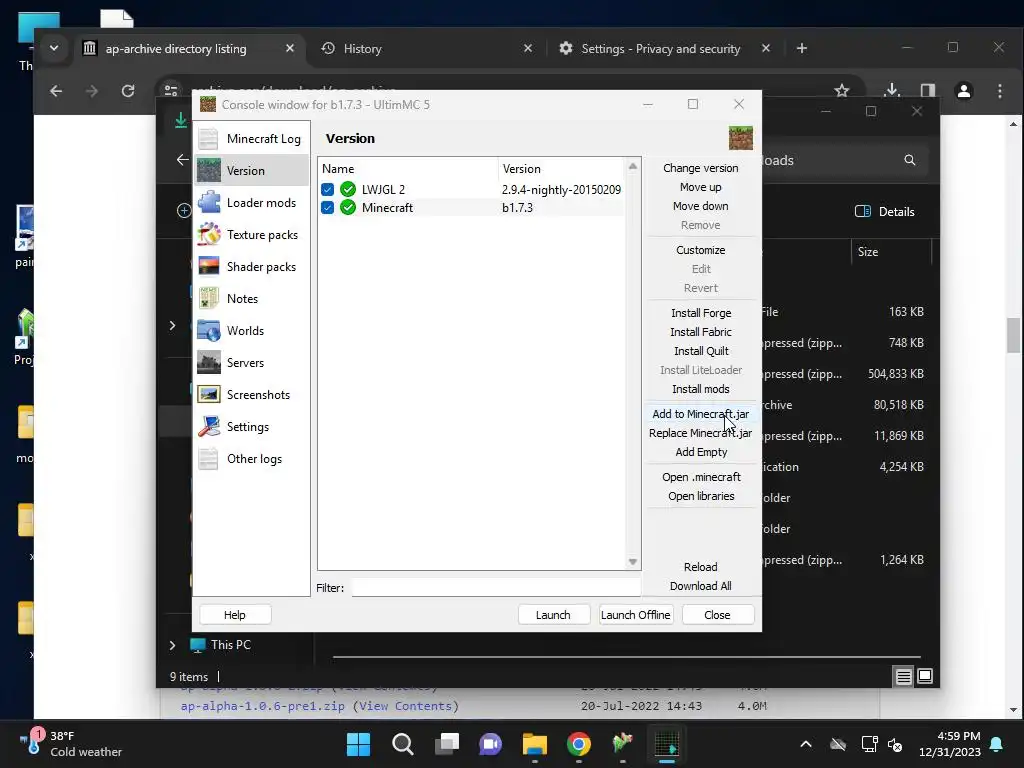The width and height of the screenshot is (1024, 768).
Task: Show hidden system tray icons
Action: point(806,744)
